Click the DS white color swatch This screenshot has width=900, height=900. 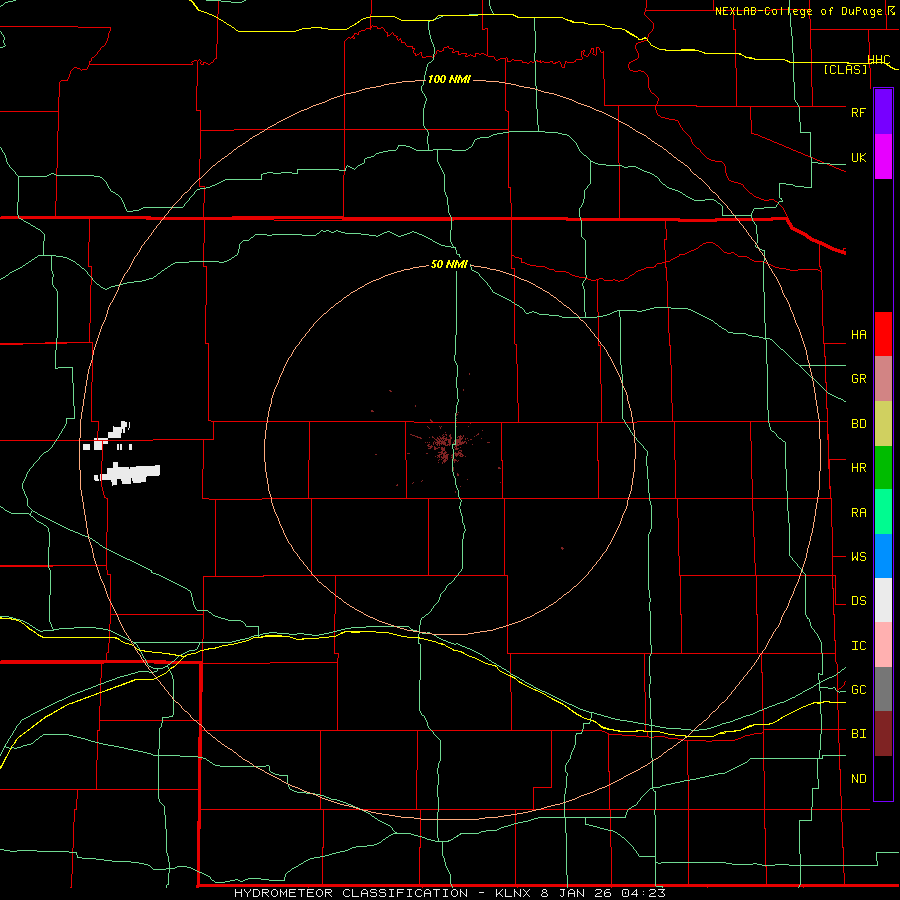883,600
